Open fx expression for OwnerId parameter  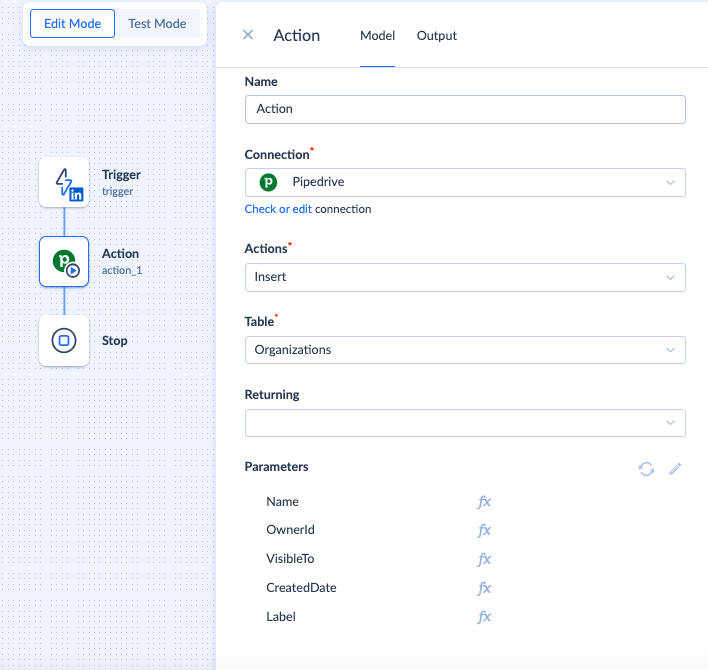pos(484,530)
